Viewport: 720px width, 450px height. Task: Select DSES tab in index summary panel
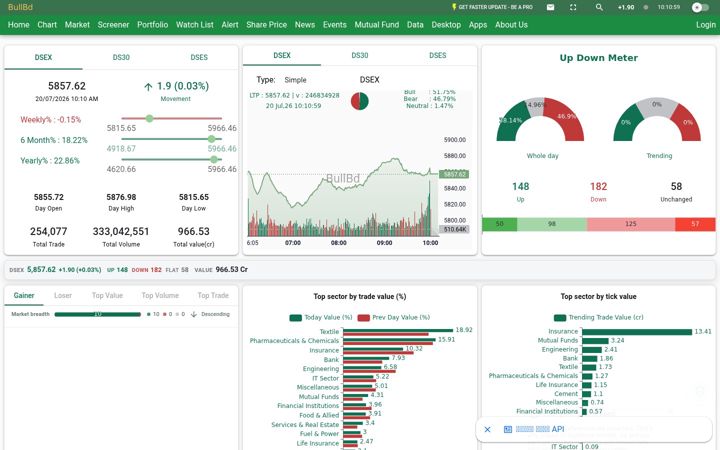point(199,57)
